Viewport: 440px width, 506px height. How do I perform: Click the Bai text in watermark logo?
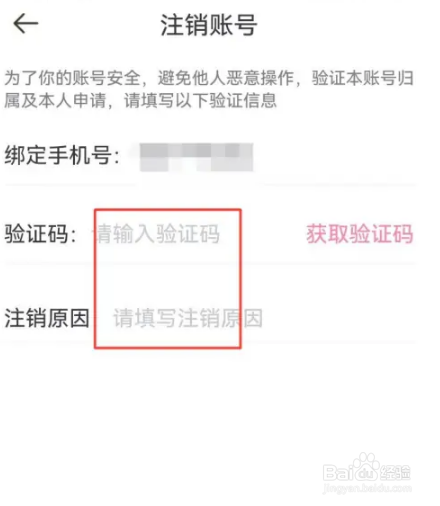(339, 472)
